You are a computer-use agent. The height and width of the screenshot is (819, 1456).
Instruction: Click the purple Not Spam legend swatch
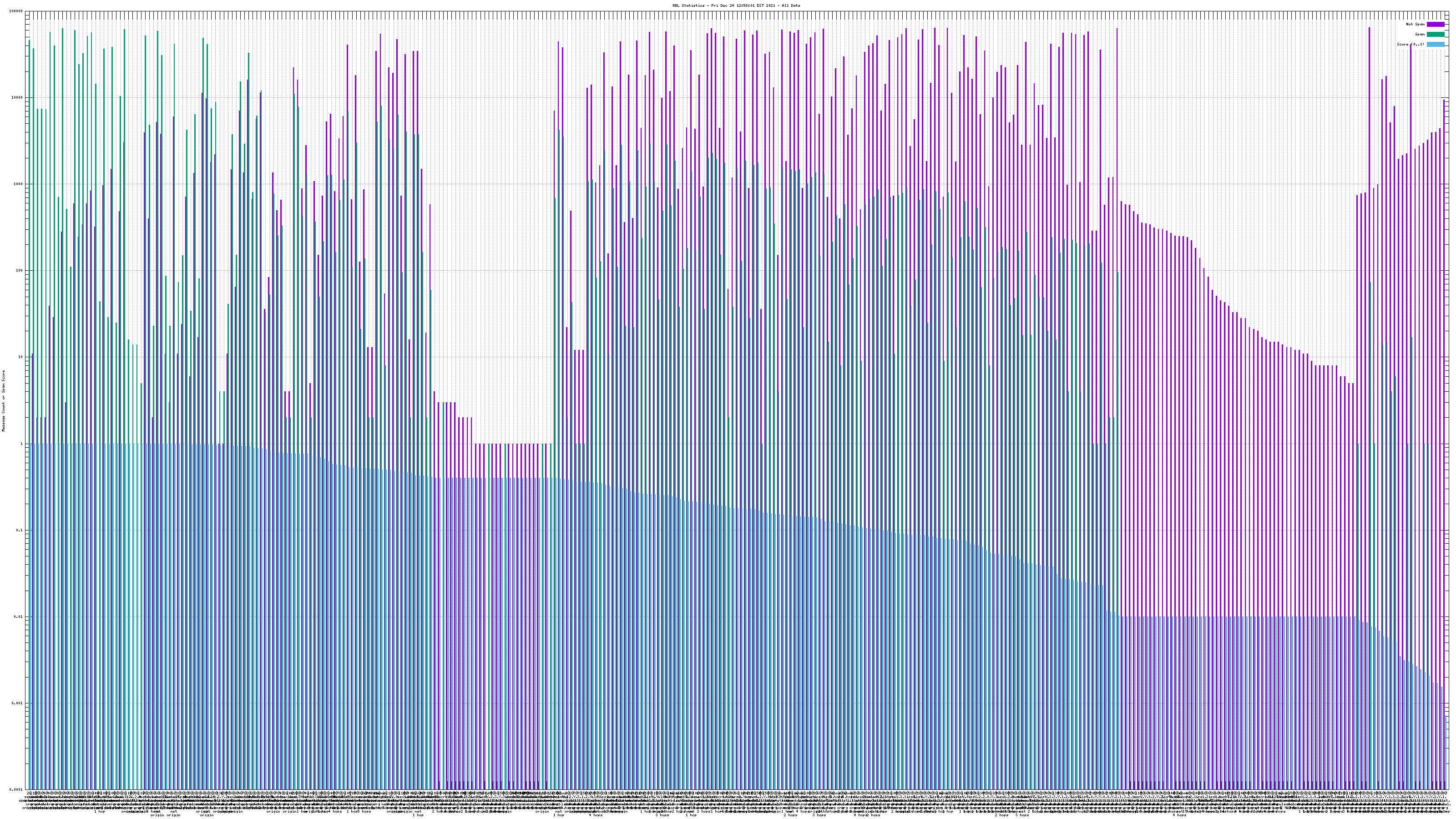(1435, 24)
